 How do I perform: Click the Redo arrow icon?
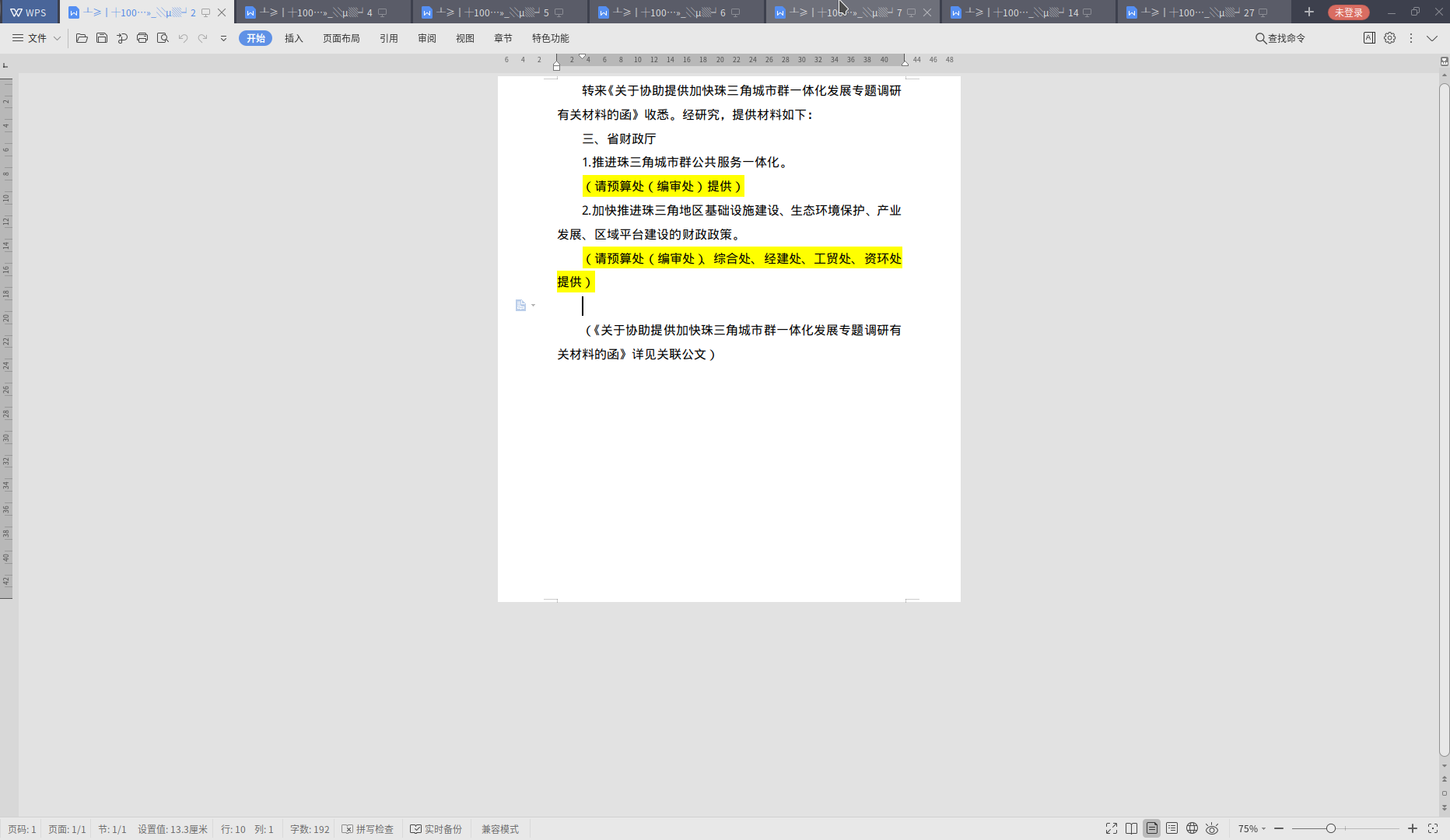click(203, 38)
